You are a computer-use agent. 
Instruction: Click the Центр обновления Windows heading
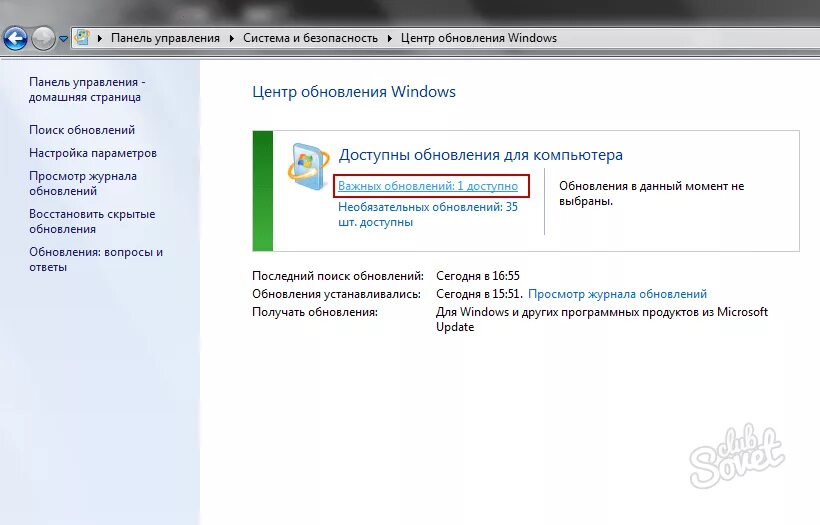tap(354, 92)
